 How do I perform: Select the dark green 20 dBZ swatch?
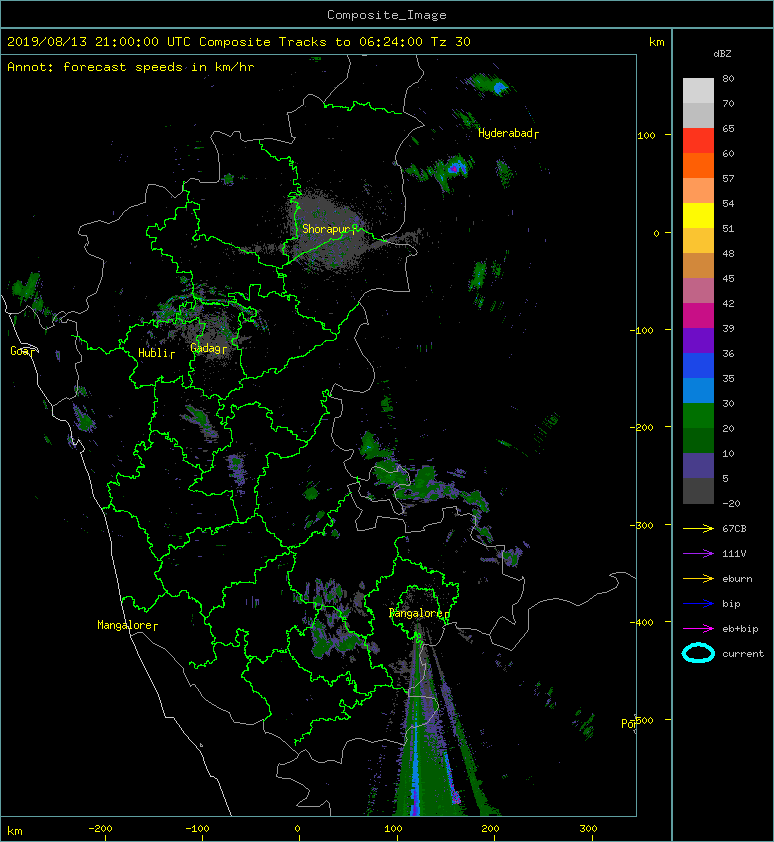coord(698,440)
